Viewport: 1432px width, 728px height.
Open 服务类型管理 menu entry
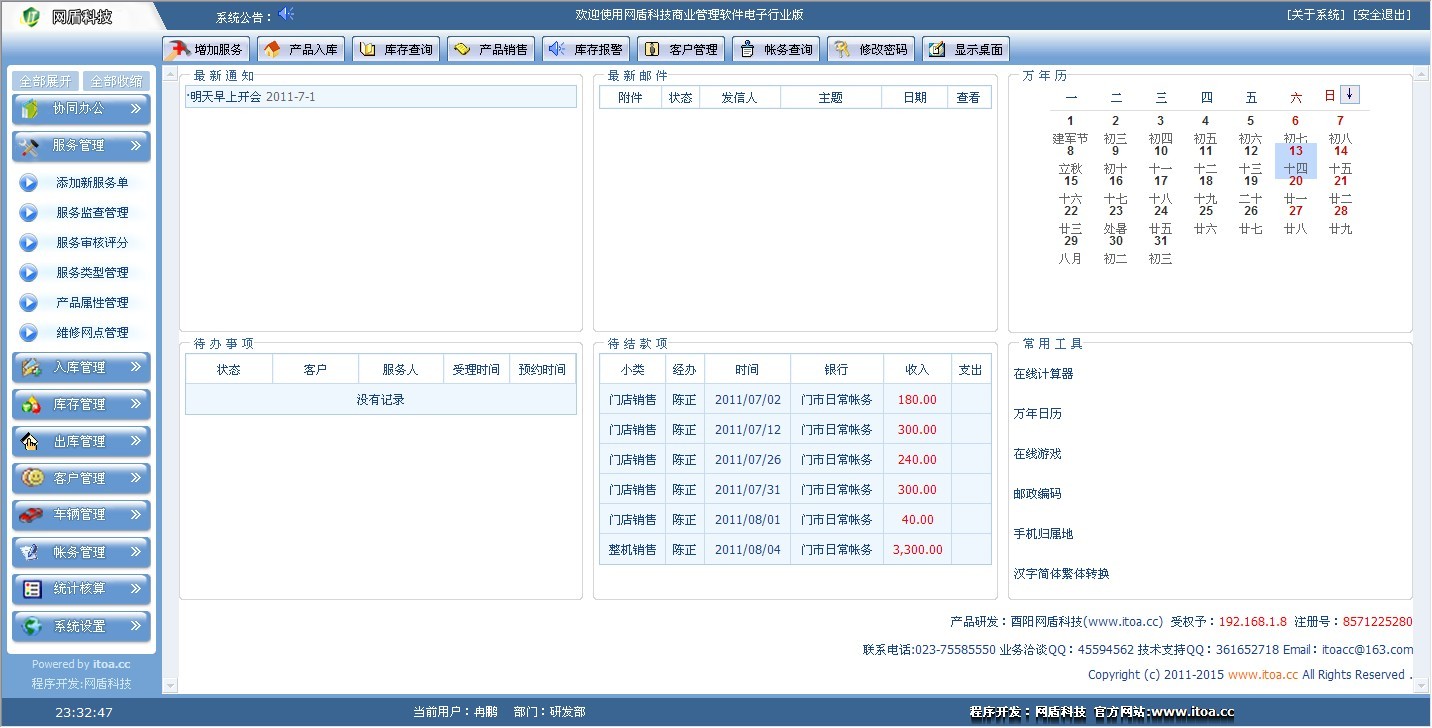point(92,273)
